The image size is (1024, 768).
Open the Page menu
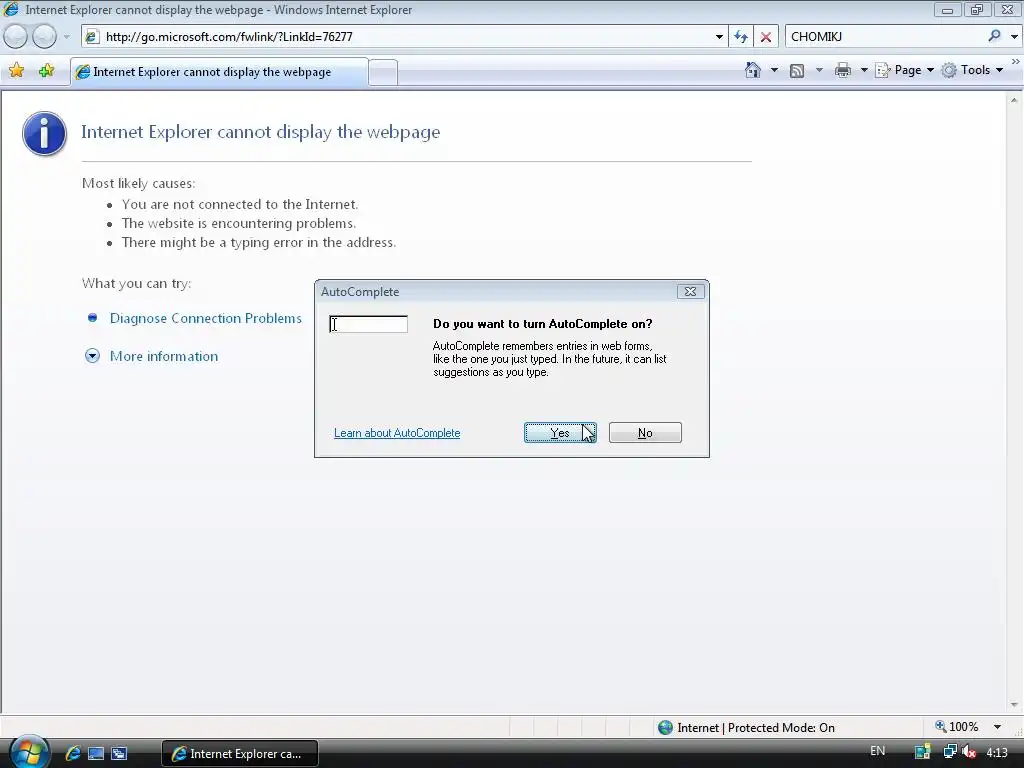pos(904,70)
